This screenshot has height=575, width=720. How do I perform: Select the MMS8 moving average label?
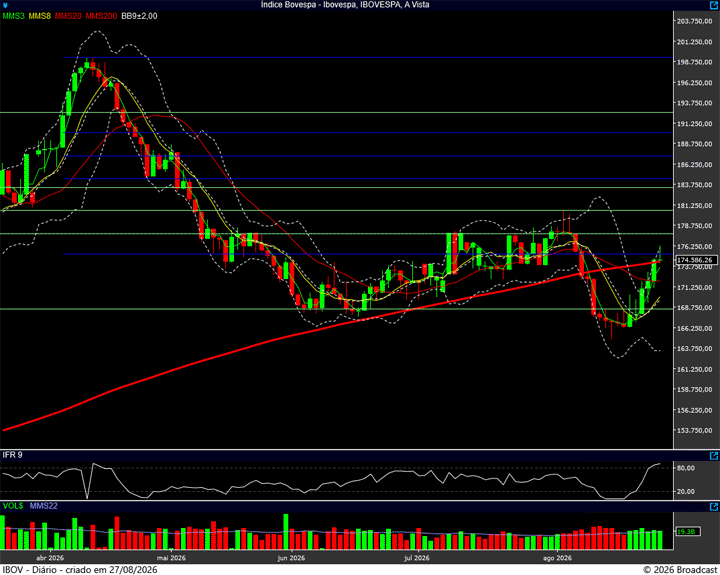tap(39, 16)
